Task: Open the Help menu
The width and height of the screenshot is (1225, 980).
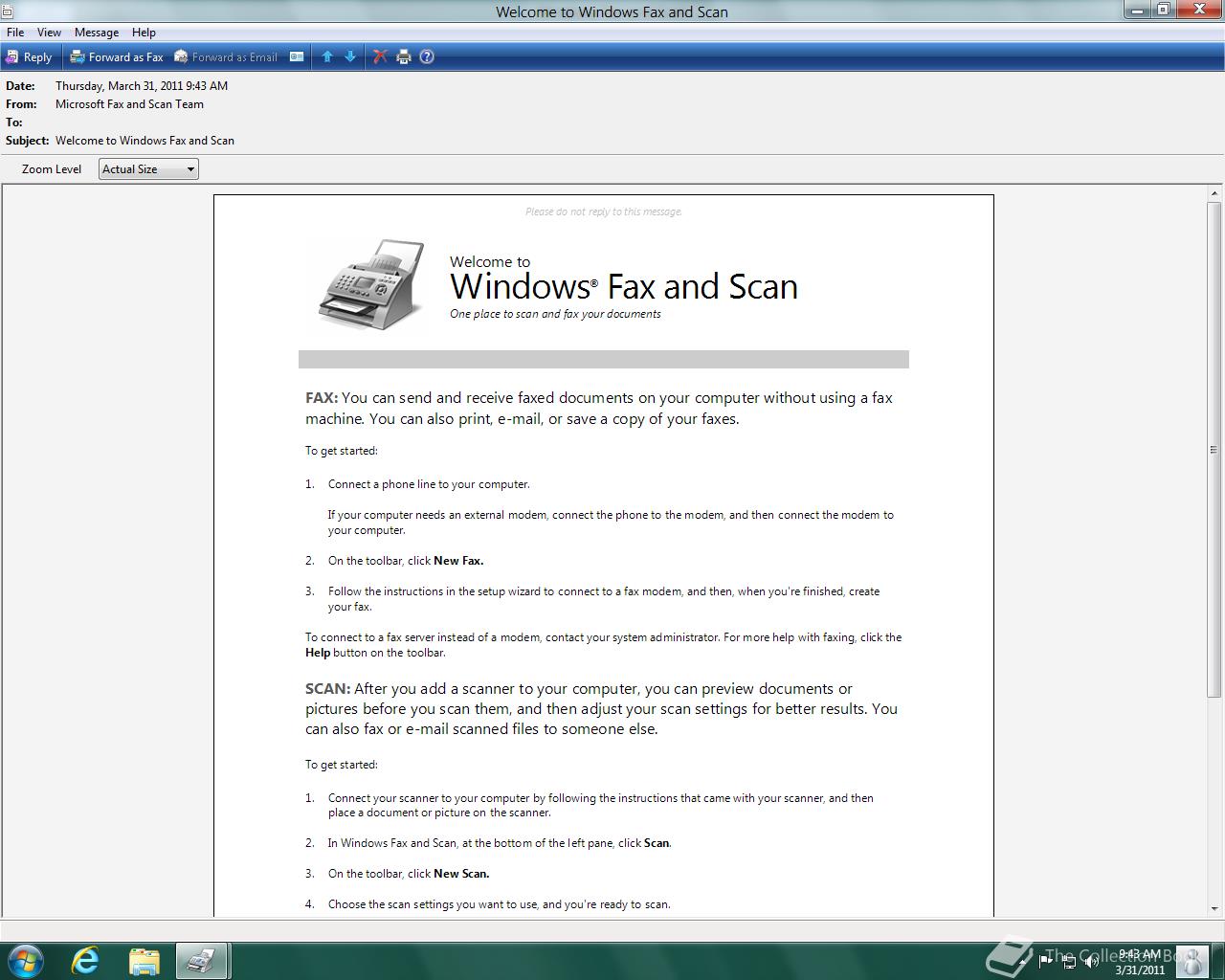Action: [144, 33]
